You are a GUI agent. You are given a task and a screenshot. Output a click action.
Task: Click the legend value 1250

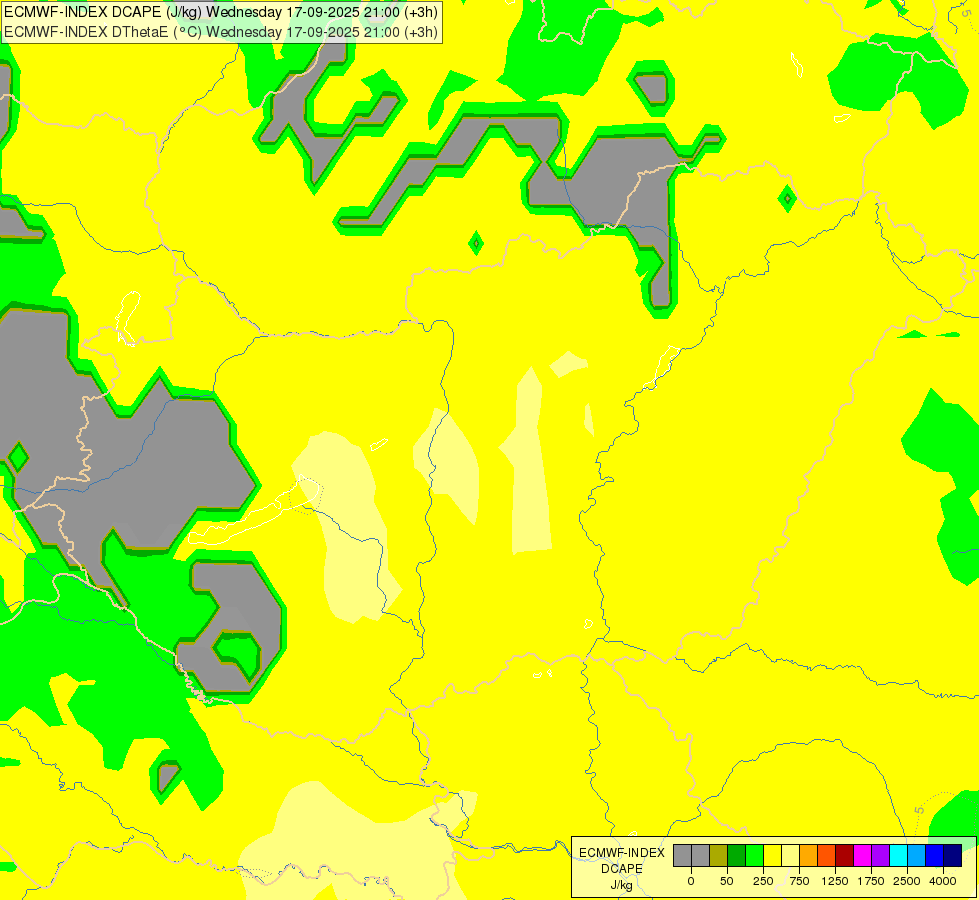(x=835, y=881)
